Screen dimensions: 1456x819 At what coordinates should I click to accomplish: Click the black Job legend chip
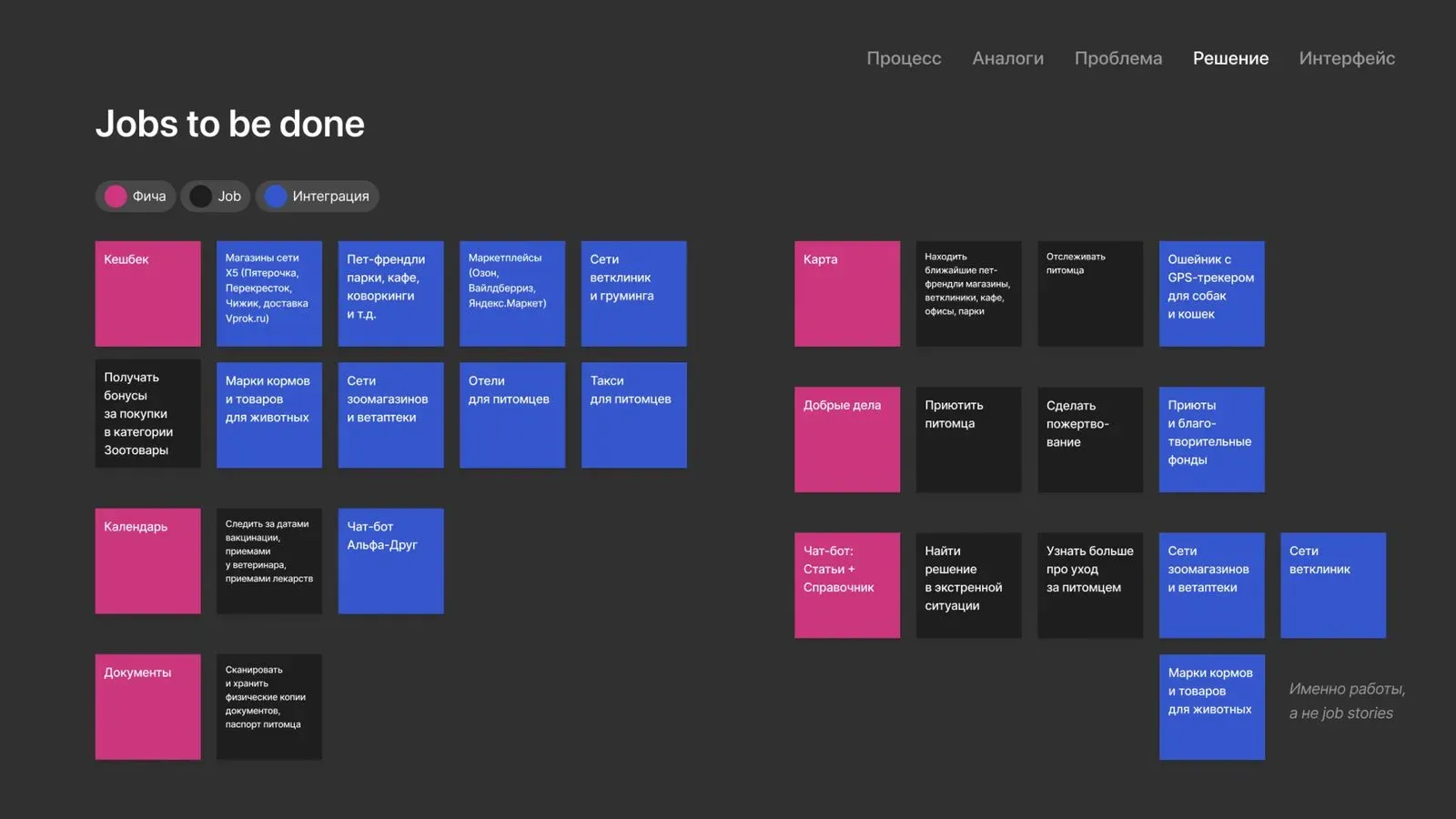point(216,197)
